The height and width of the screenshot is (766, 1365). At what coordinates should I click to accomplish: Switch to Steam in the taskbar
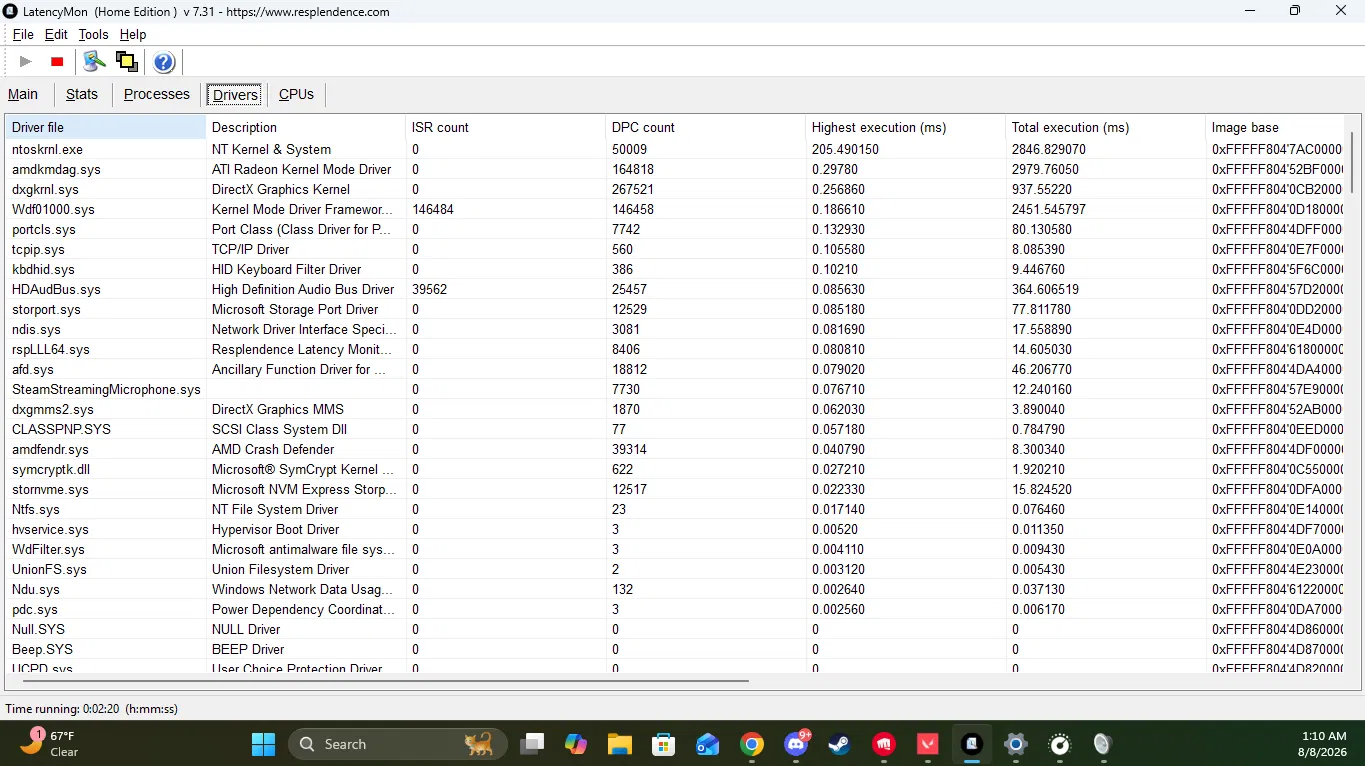click(840, 744)
